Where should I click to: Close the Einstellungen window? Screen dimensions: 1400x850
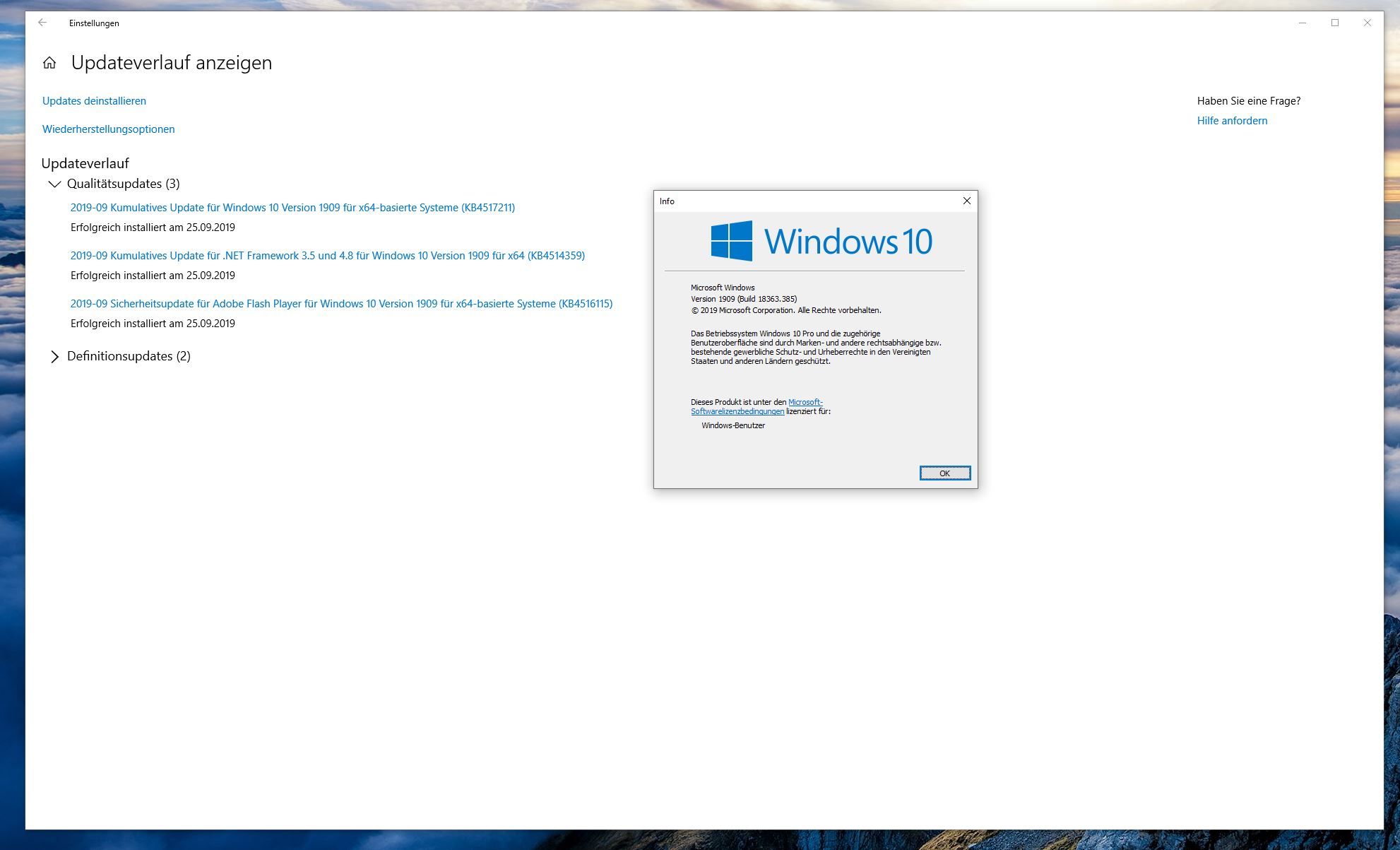point(1367,23)
